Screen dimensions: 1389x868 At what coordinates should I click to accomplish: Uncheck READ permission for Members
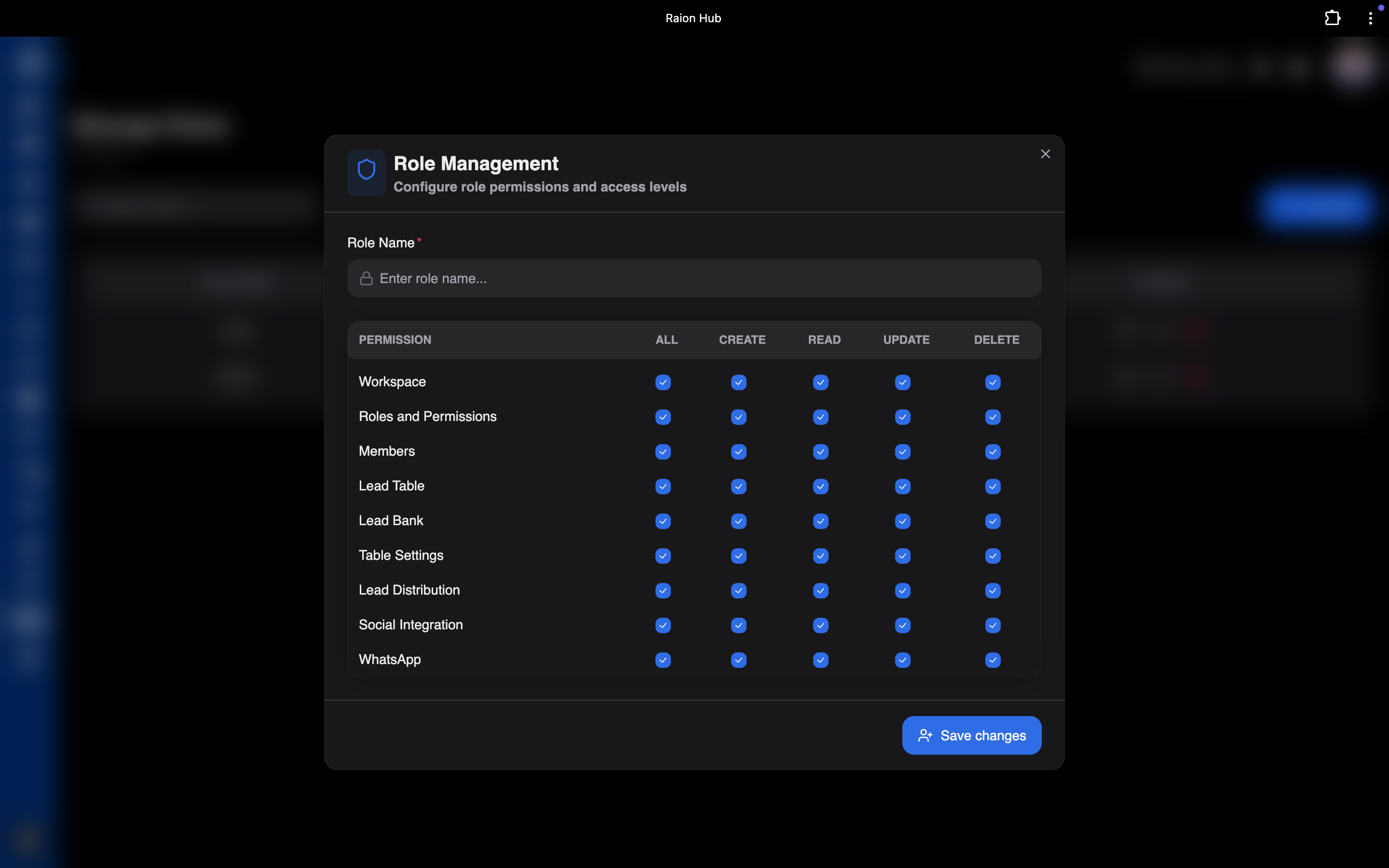(x=821, y=452)
